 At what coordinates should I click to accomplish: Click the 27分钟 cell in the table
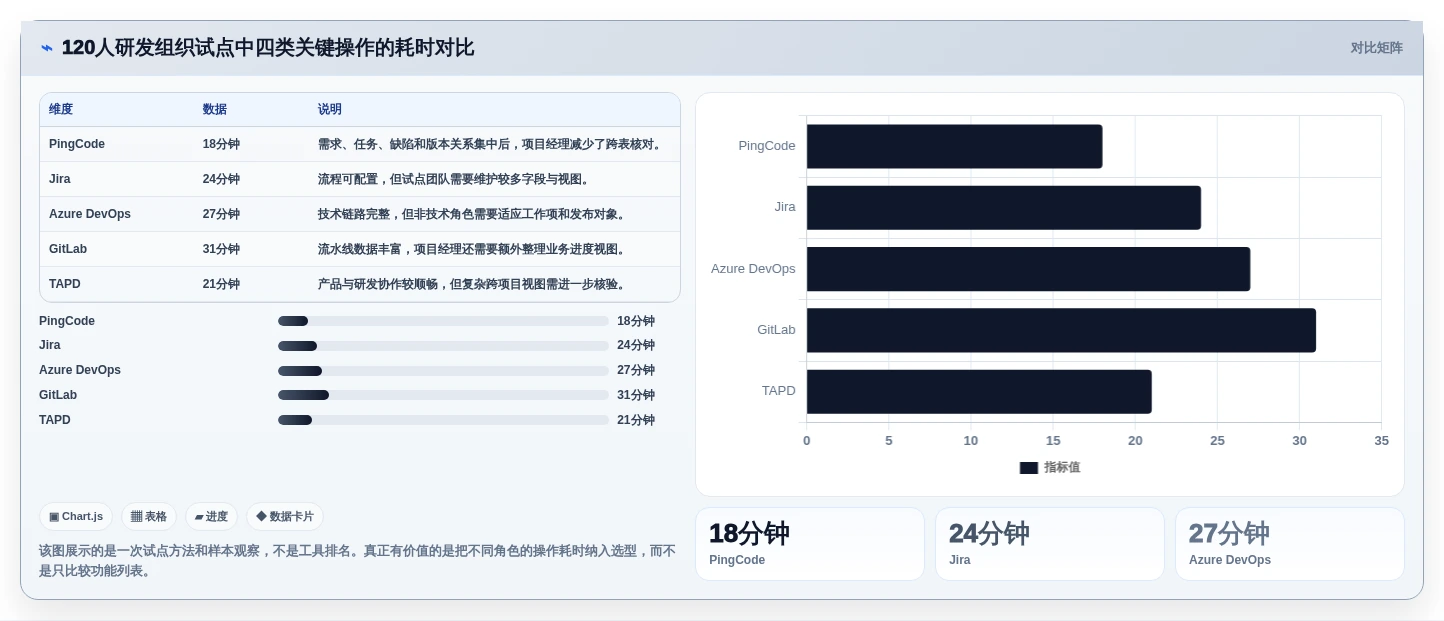(221, 214)
